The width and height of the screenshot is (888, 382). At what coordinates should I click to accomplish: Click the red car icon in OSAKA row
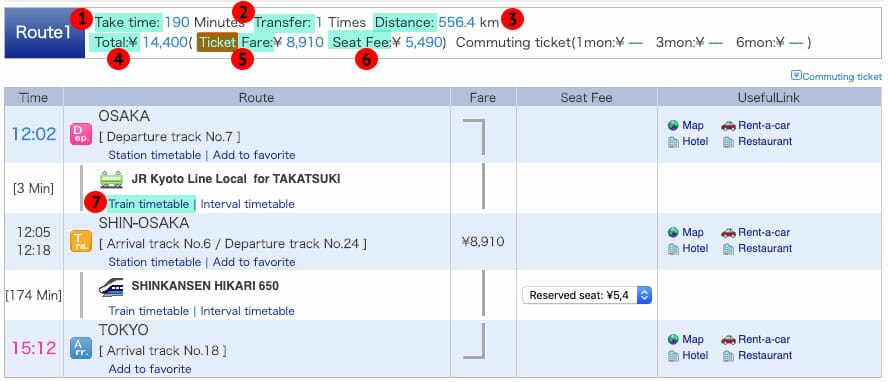pyautogui.click(x=728, y=126)
